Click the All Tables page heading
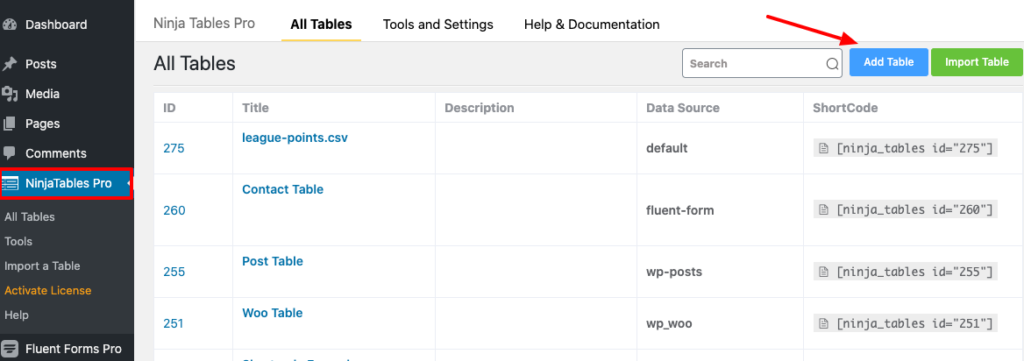Image resolution: width=1024 pixels, height=361 pixels. point(195,63)
